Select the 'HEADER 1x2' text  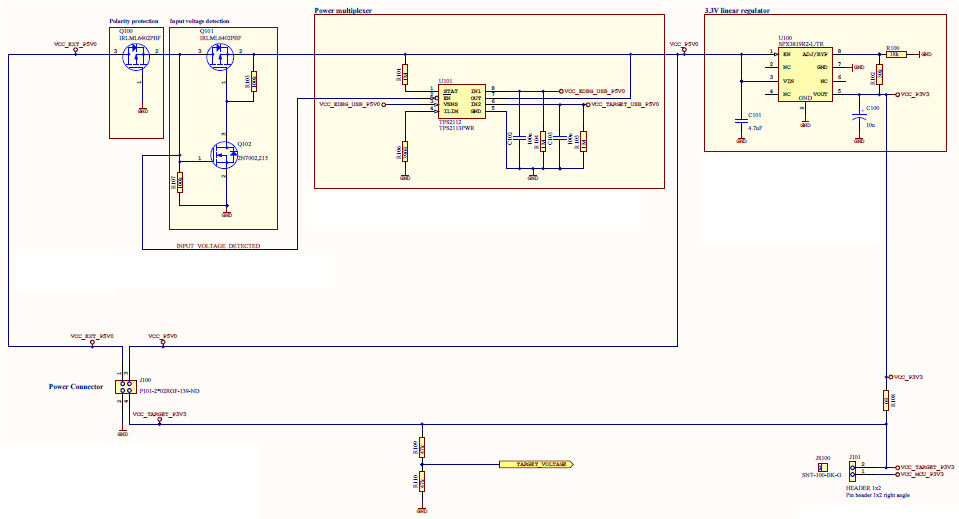coord(864,488)
